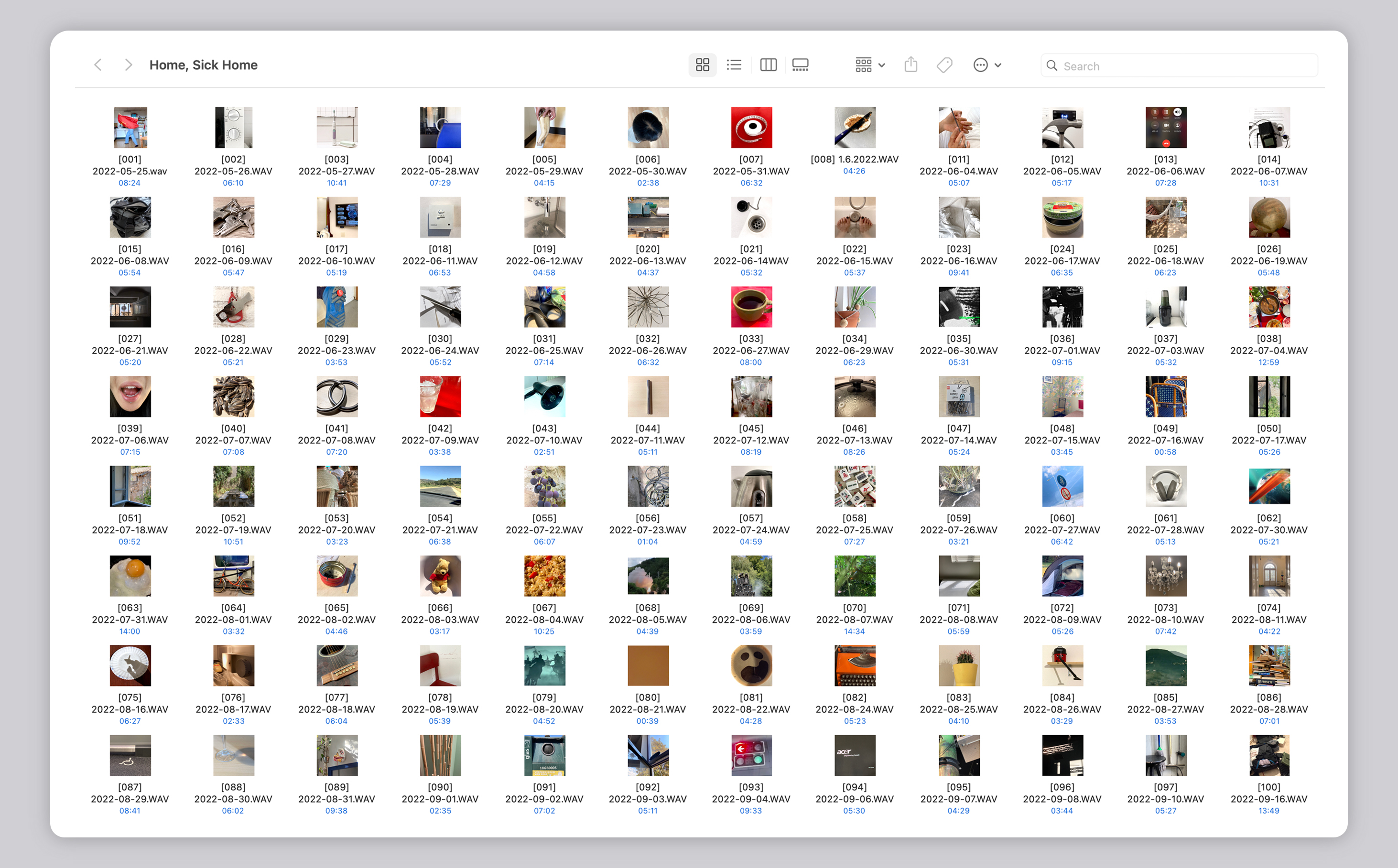Screen dimensions: 1398x868
Task: Select the [066] Winnie the Pooh thumbnail
Action: pyautogui.click(x=440, y=575)
